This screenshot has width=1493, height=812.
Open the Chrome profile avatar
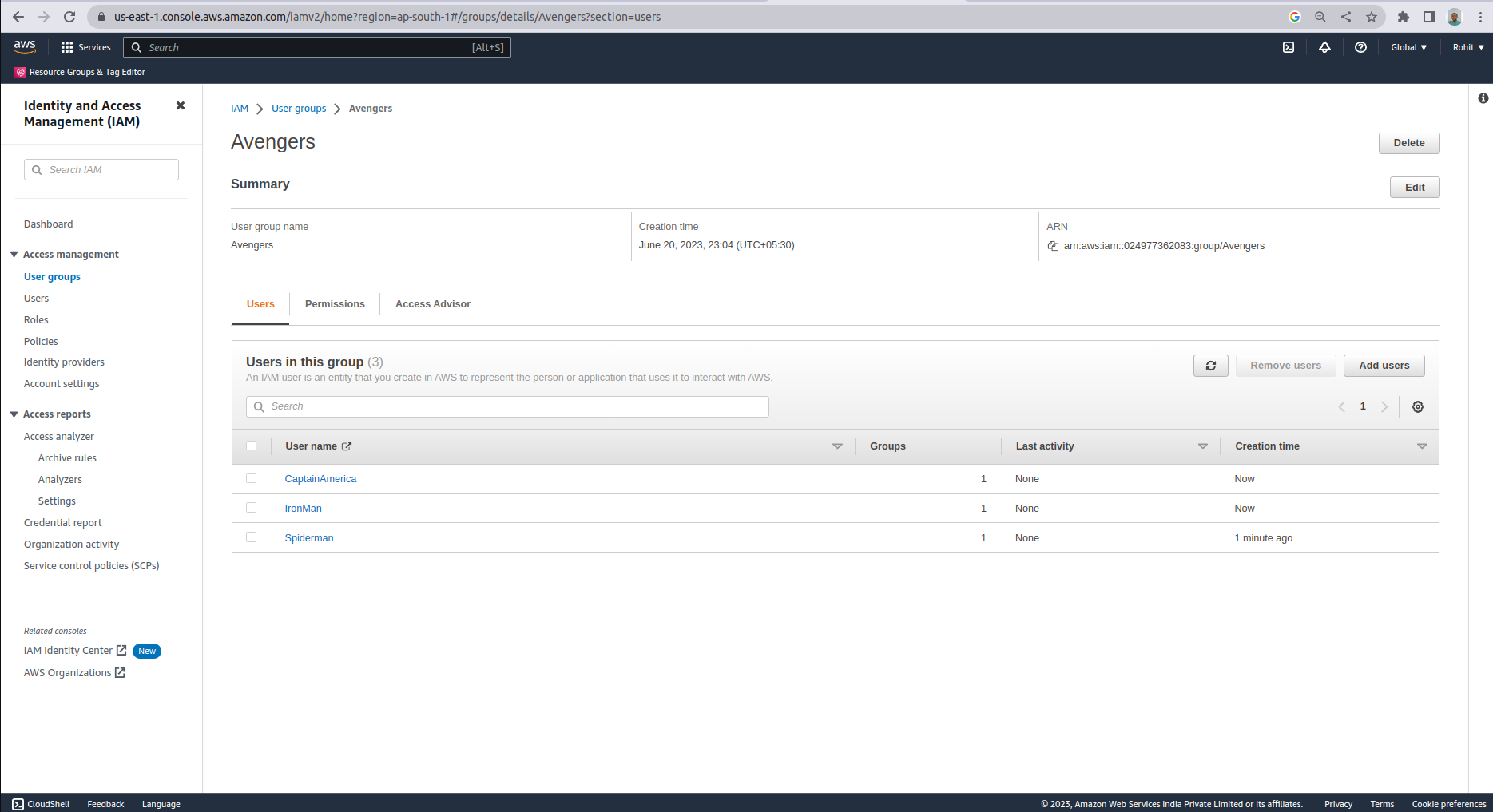(x=1455, y=17)
